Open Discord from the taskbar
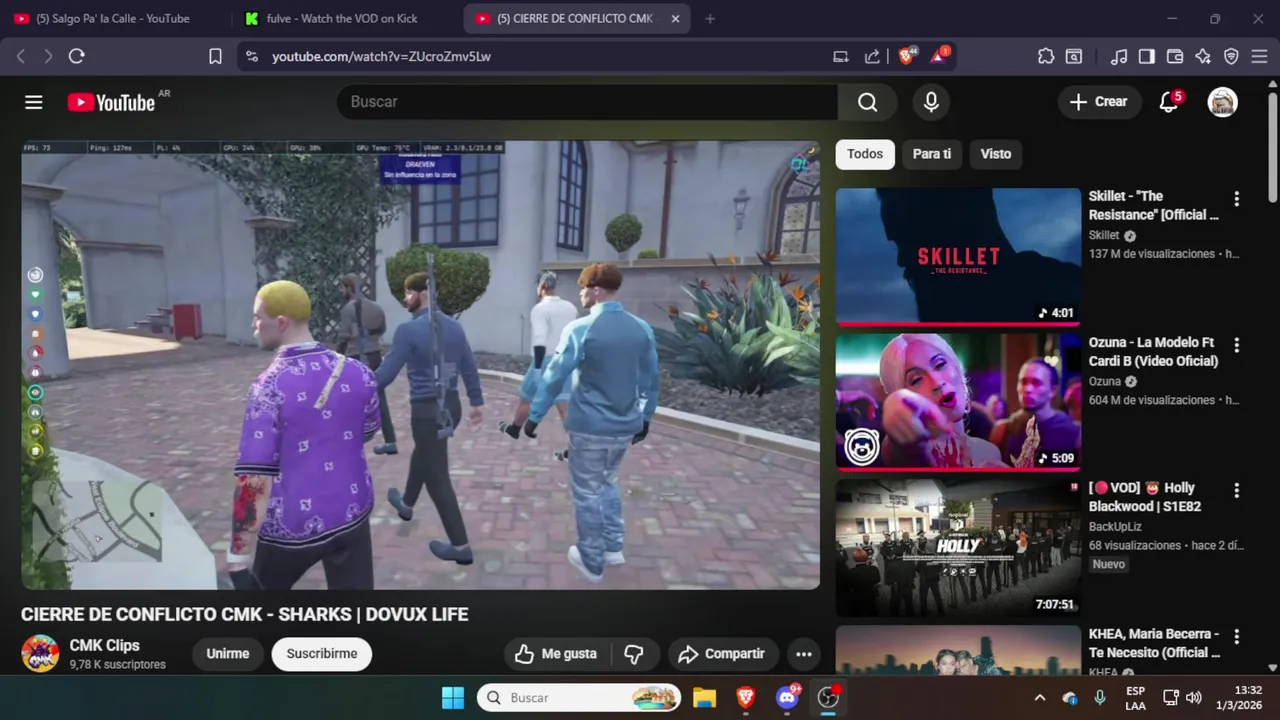This screenshot has height=720, width=1280. [x=787, y=697]
